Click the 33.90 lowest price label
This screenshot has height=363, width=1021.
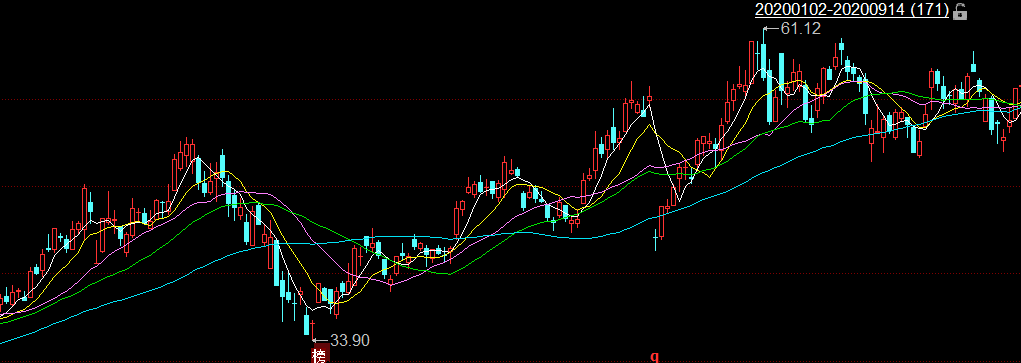click(x=350, y=340)
